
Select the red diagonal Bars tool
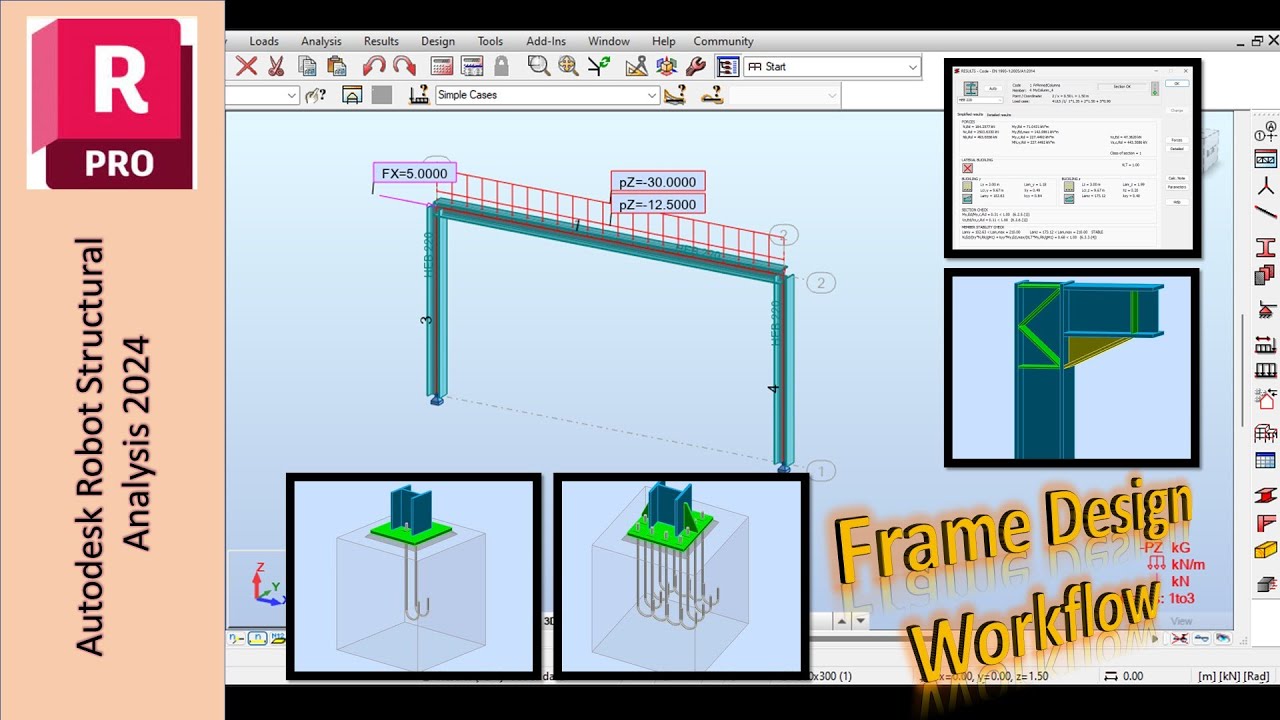point(1265,212)
